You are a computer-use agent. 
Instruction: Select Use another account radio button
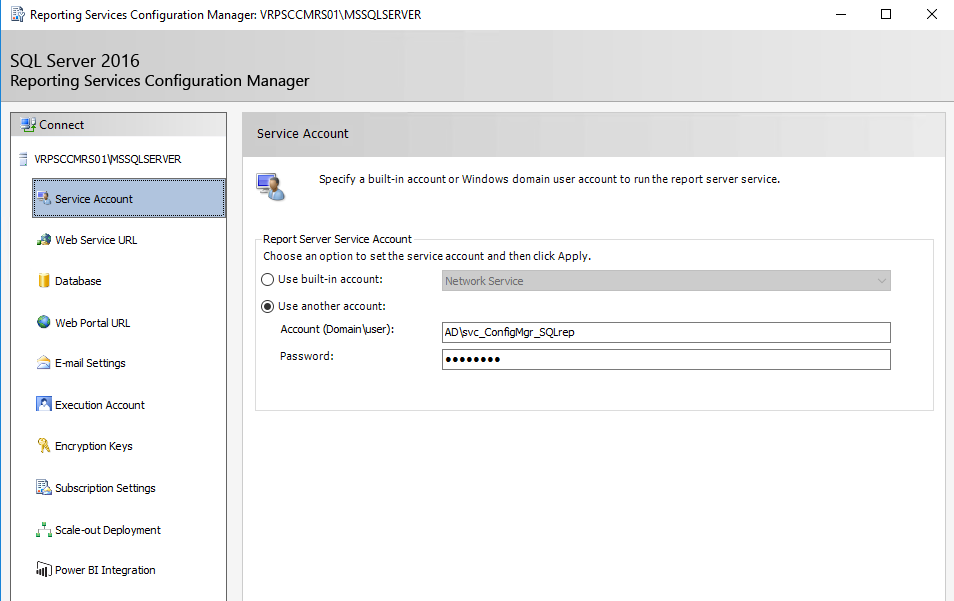pyautogui.click(x=267, y=307)
